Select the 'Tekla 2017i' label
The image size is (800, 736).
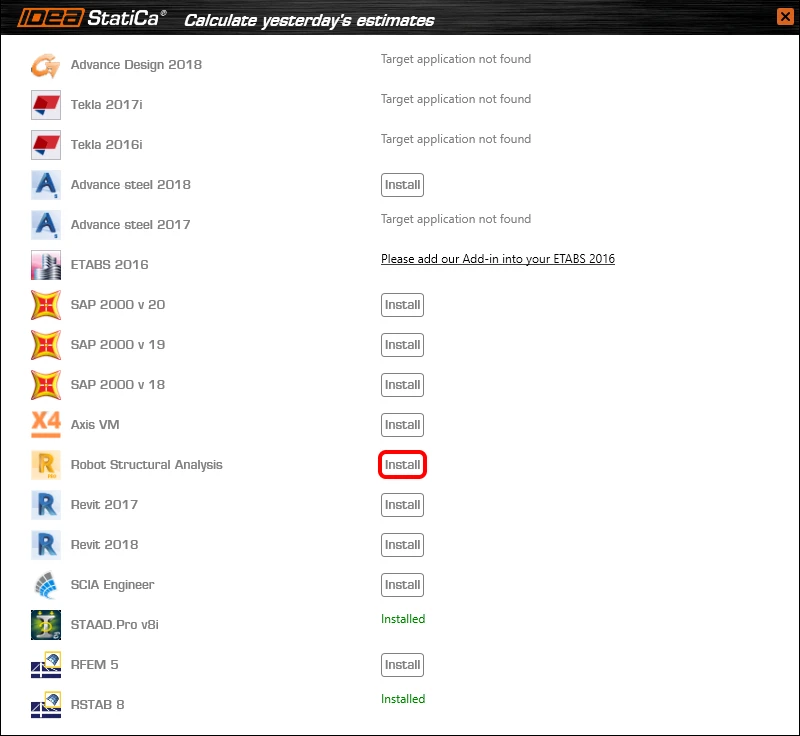pos(107,105)
